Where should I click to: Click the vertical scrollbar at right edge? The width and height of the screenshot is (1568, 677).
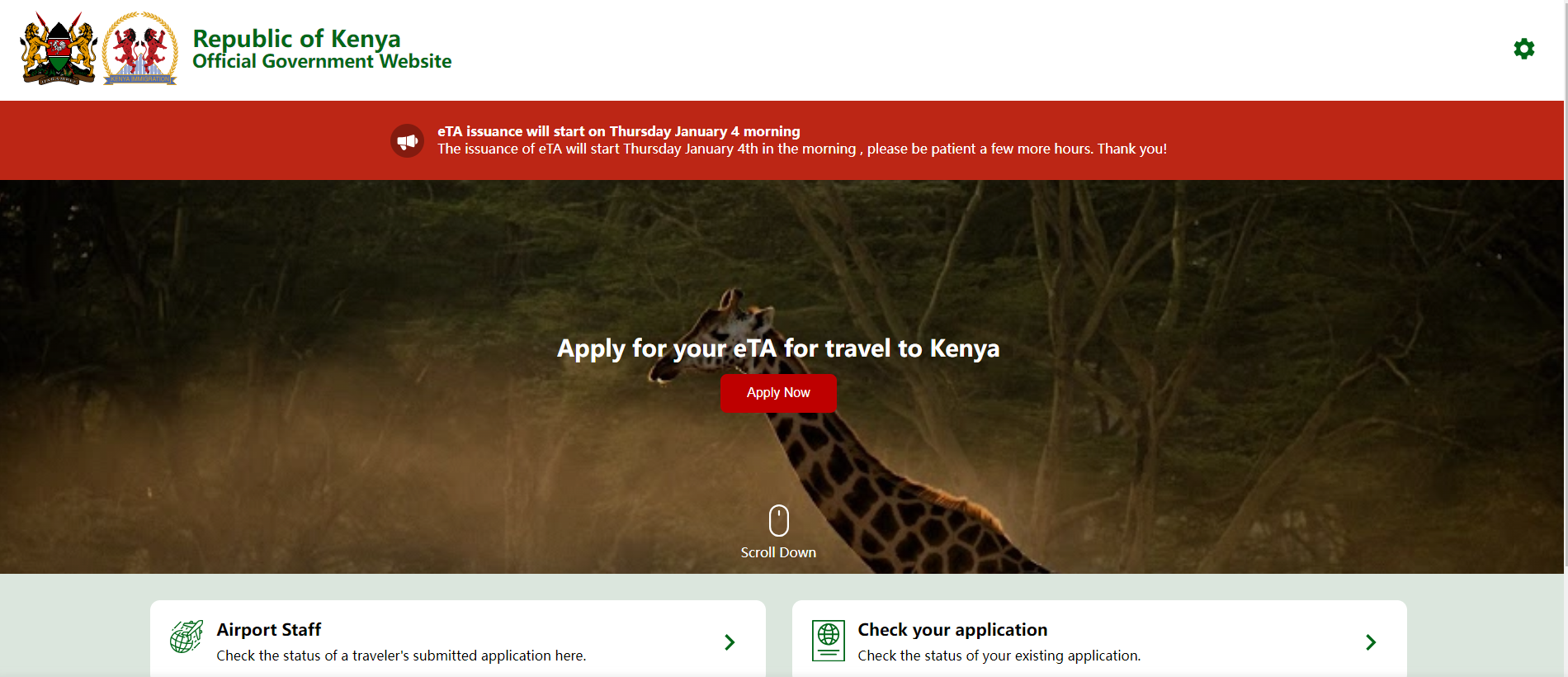coord(1566,283)
